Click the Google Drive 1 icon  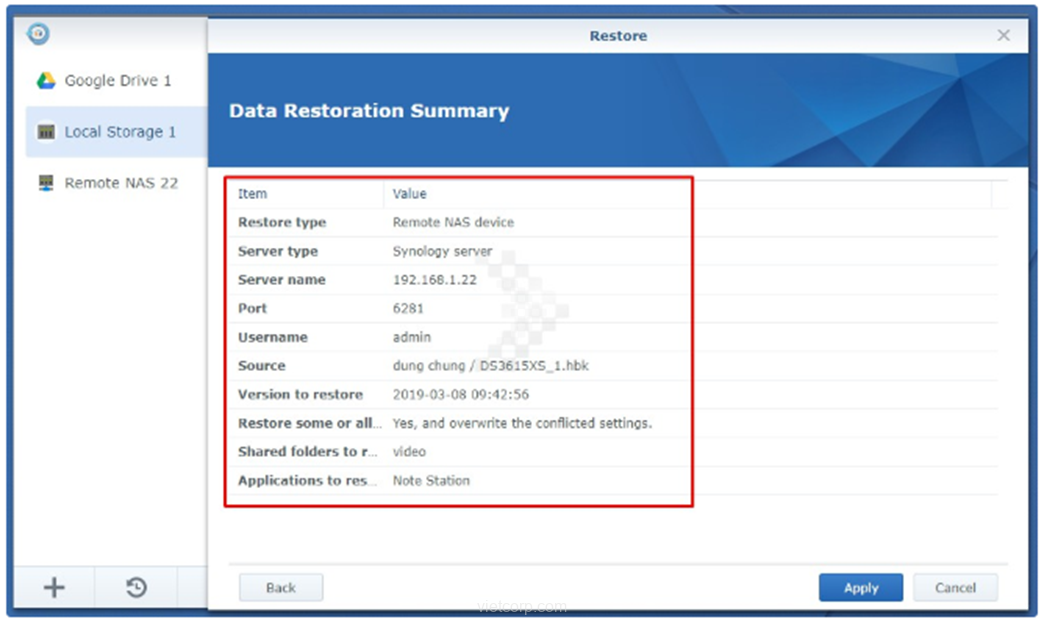coord(46,81)
